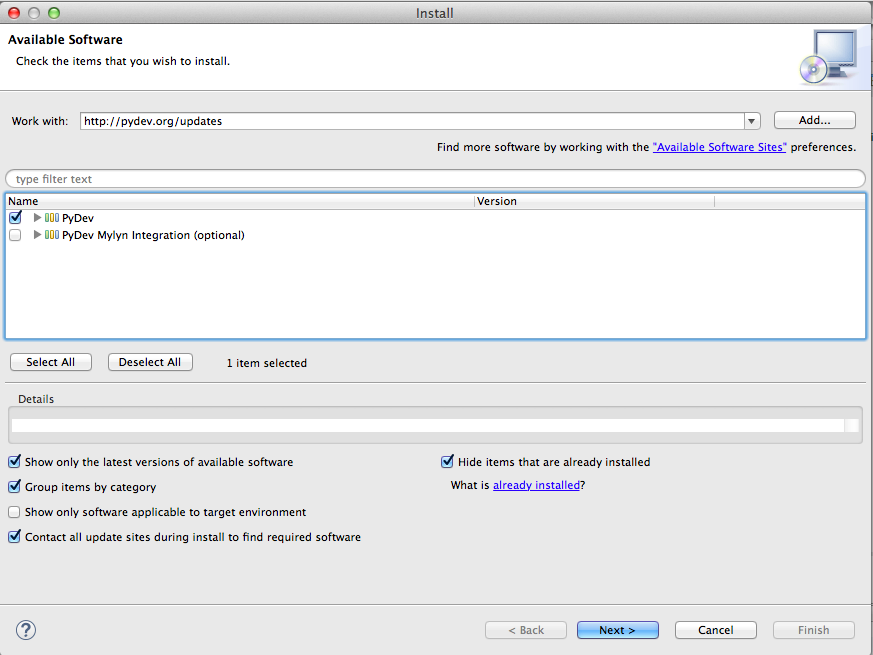873x655 pixels.
Task: Click the Add... button
Action: click(814, 119)
